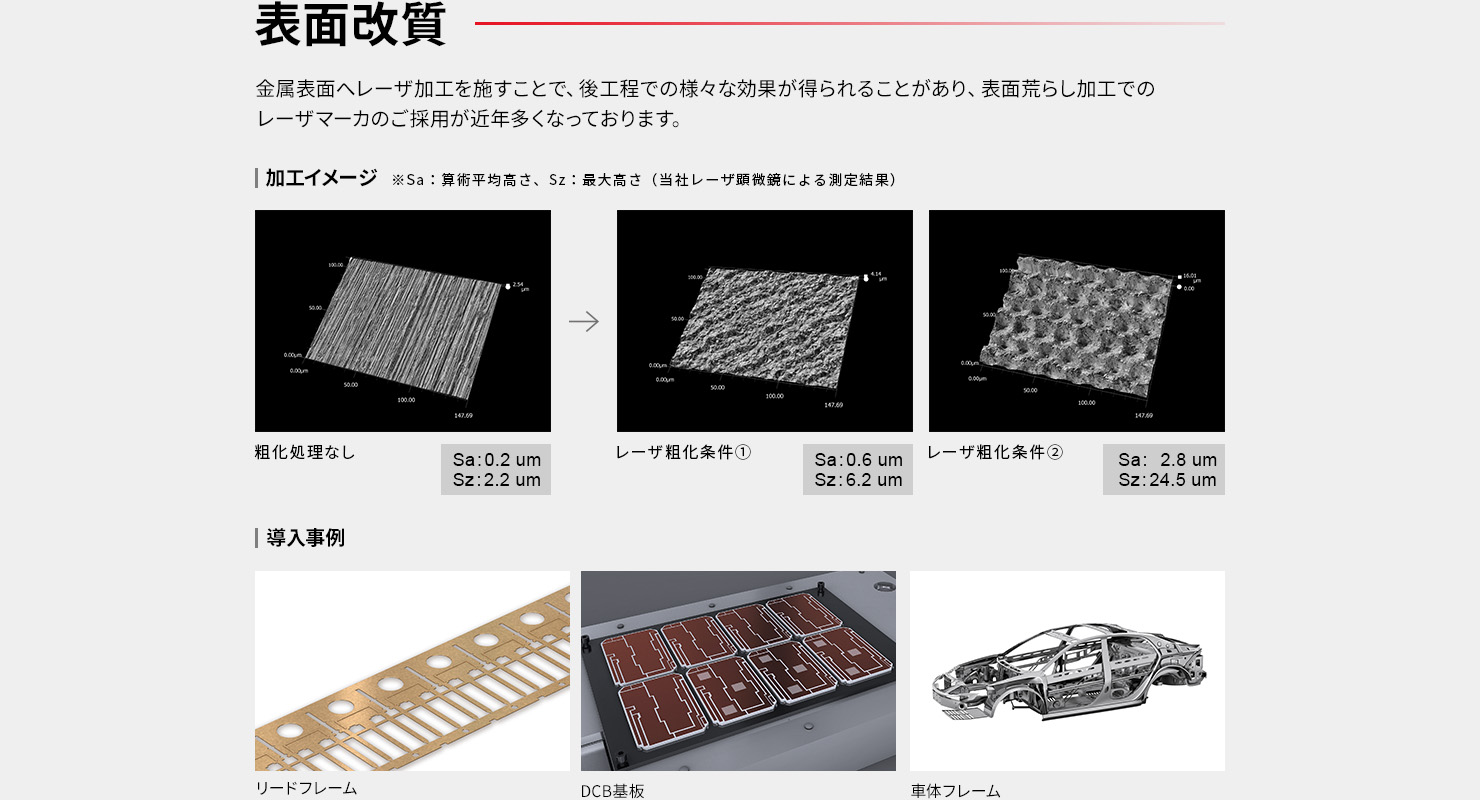The width and height of the screenshot is (1480, 800).
Task: Click the リードフレーム example photo
Action: coord(412,670)
